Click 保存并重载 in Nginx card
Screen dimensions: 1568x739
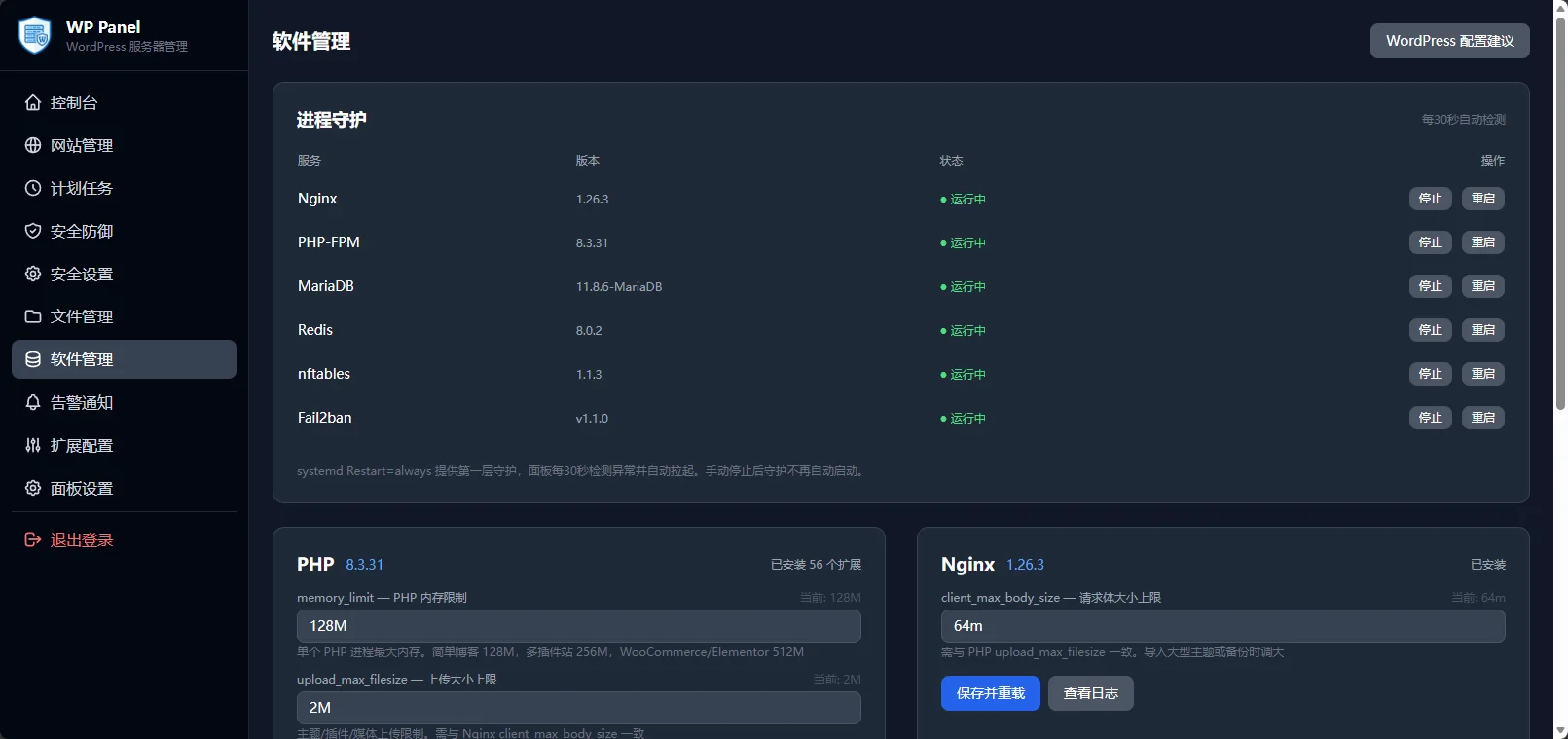(990, 693)
